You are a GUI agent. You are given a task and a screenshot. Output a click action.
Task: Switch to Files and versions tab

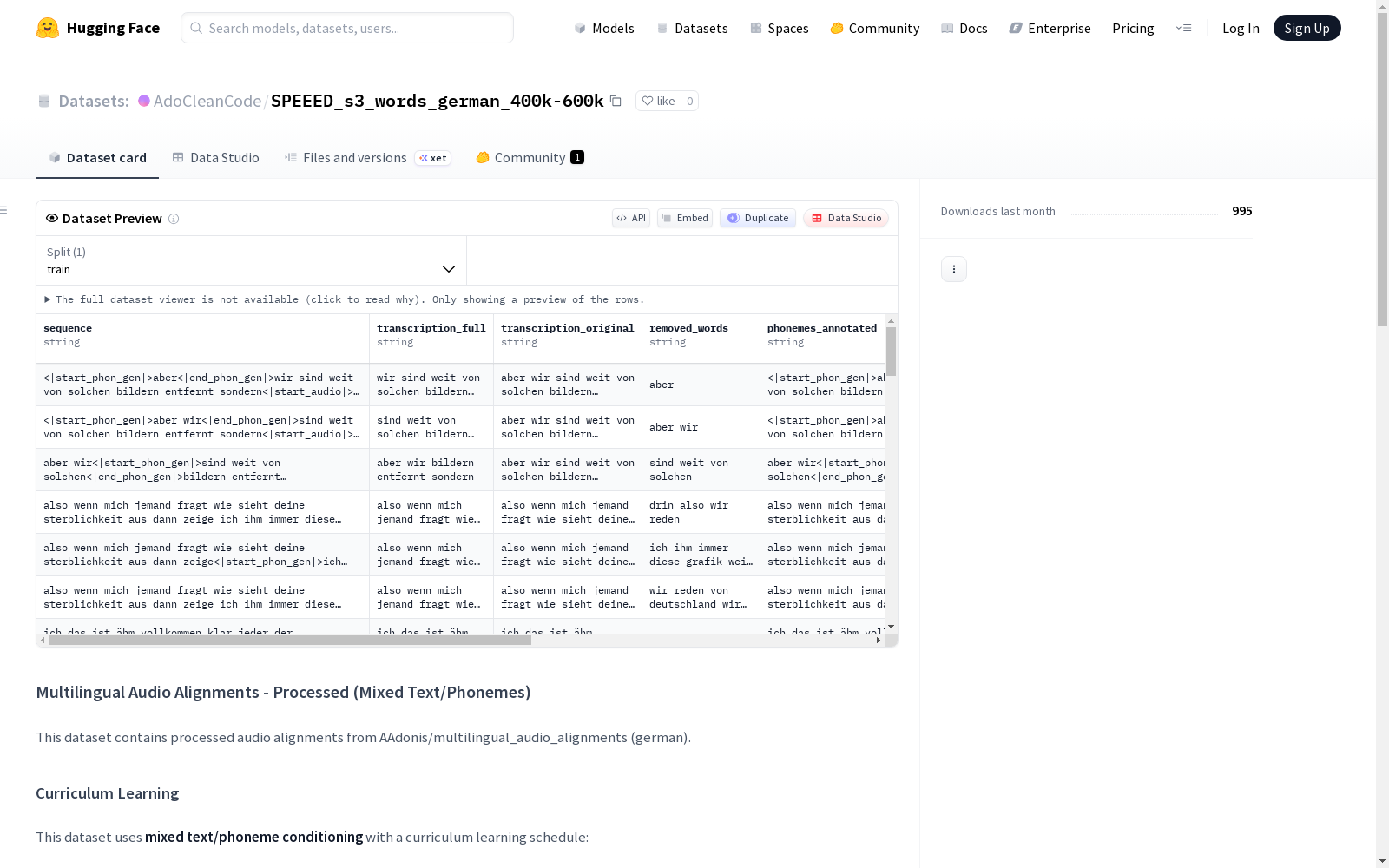[x=367, y=157]
